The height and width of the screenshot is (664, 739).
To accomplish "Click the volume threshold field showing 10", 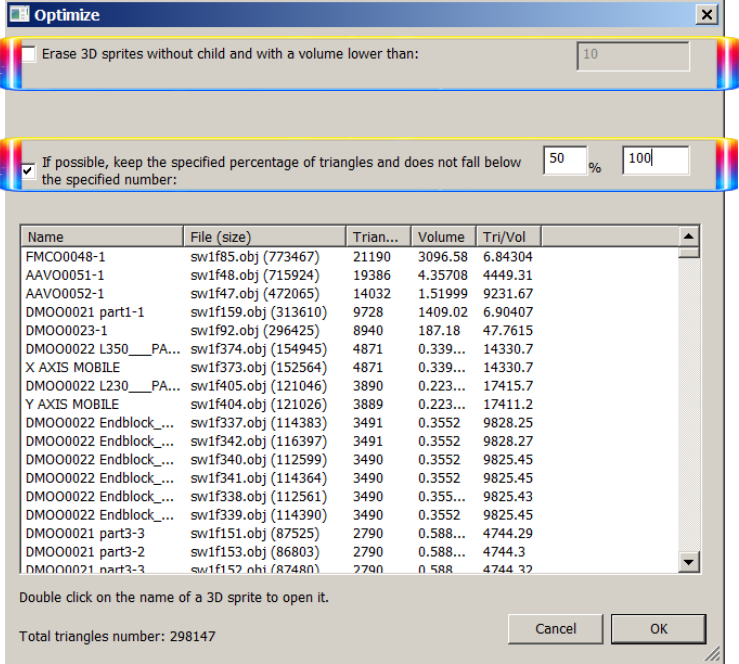I will pyautogui.click(x=633, y=56).
